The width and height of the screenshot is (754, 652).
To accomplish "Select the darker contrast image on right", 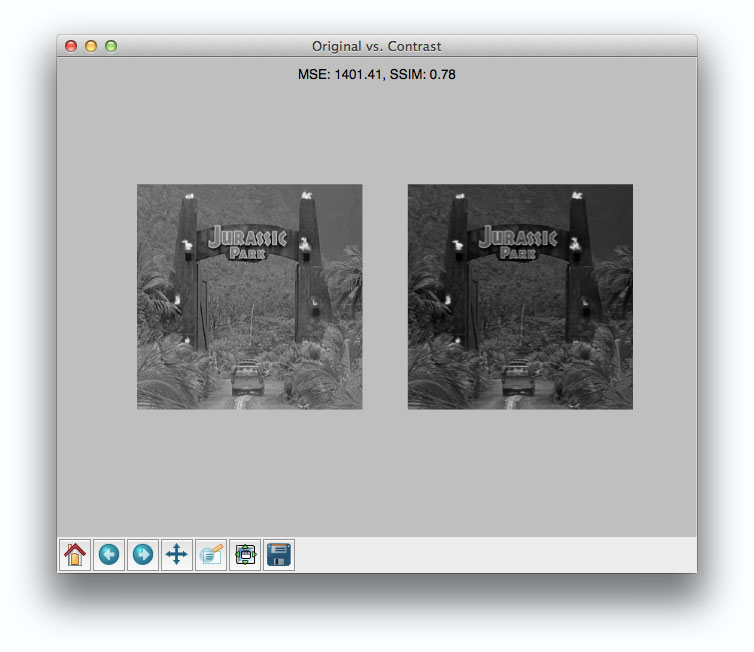I will tap(520, 297).
